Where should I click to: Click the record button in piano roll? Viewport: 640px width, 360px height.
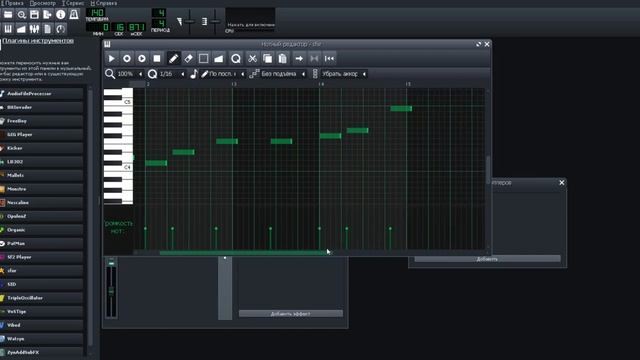127,58
